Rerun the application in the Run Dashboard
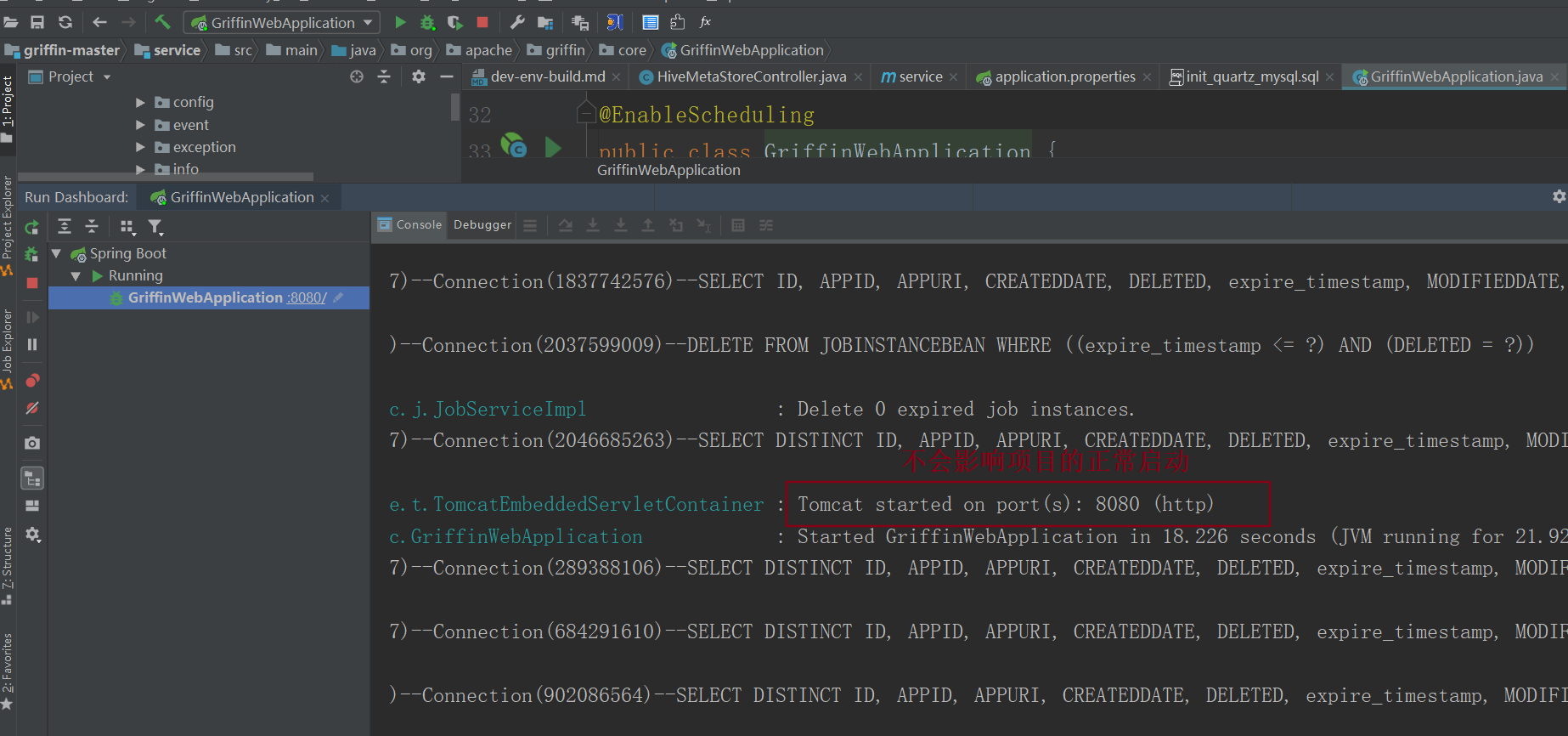 click(32, 227)
